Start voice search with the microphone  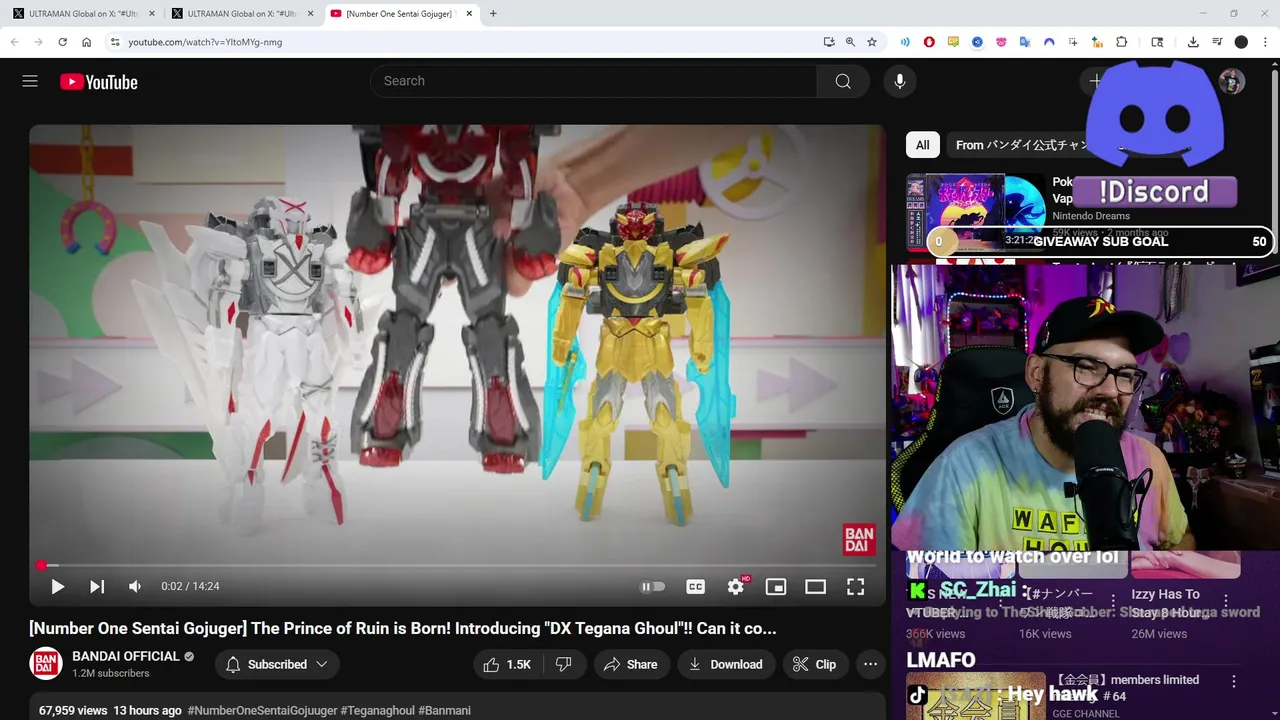click(x=900, y=81)
